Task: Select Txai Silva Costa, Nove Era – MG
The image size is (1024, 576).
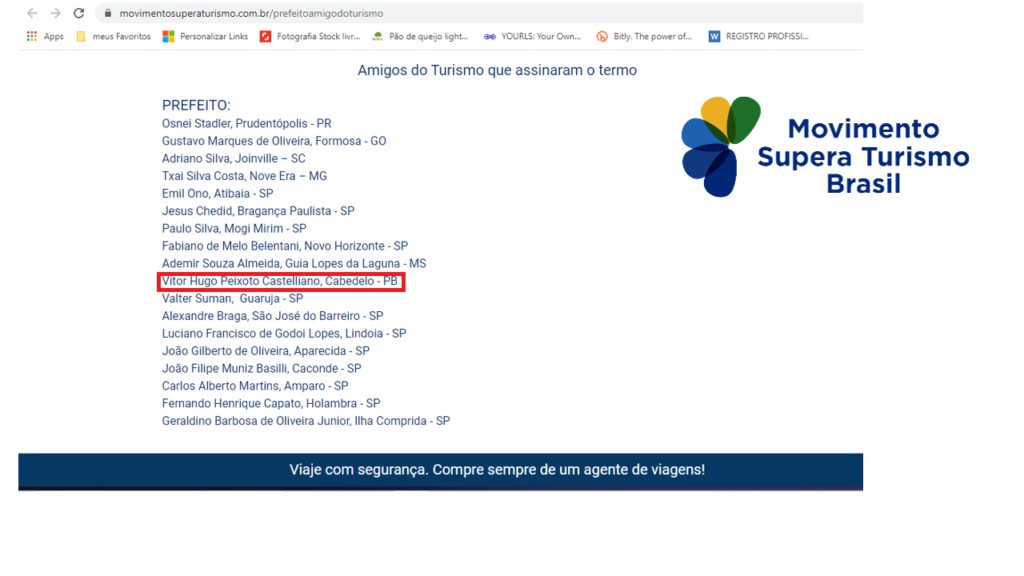Action: point(244,176)
